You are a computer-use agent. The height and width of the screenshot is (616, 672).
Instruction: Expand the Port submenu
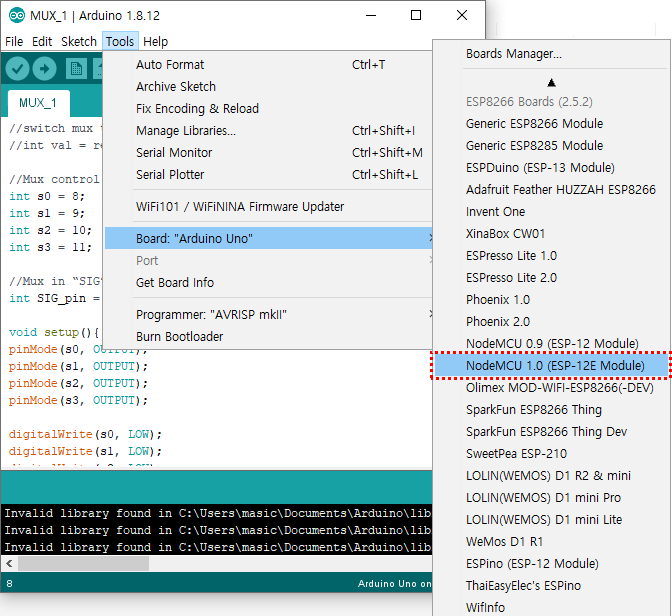pos(268,261)
